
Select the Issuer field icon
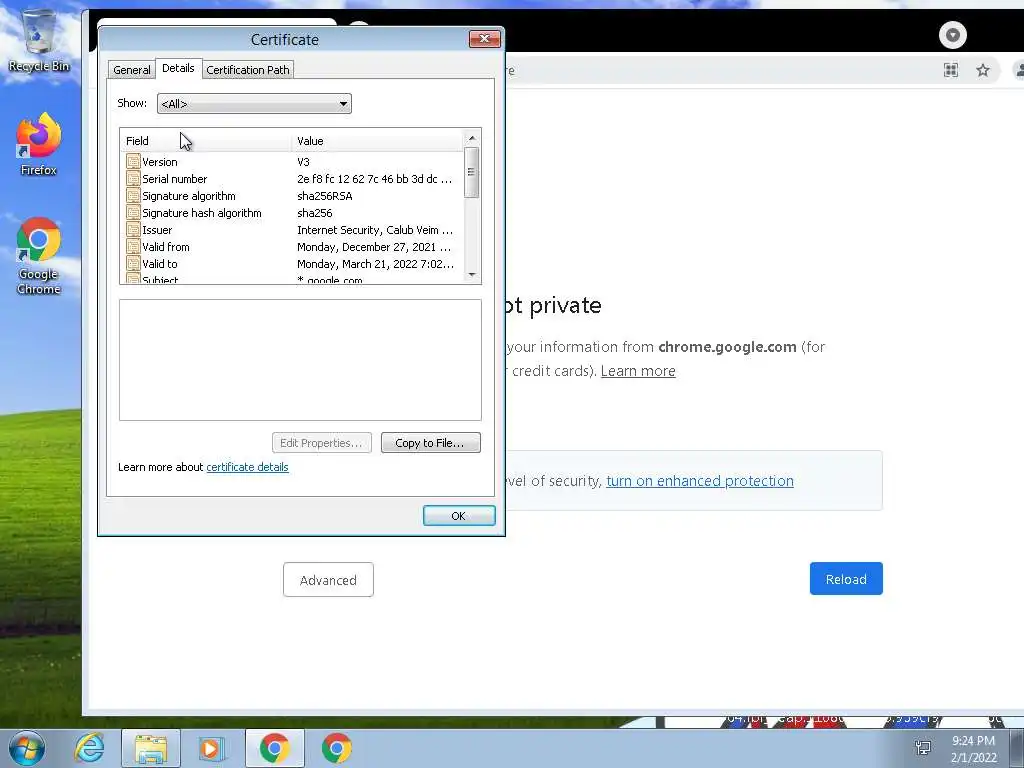pos(133,229)
